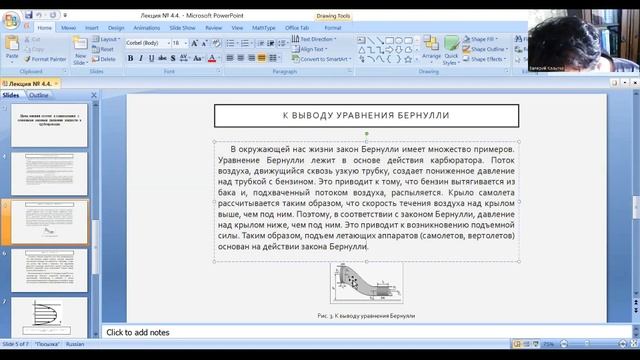Viewport: 640px width, 360px height.
Task: Toggle Justify paragraph alignment
Action: (262, 58)
